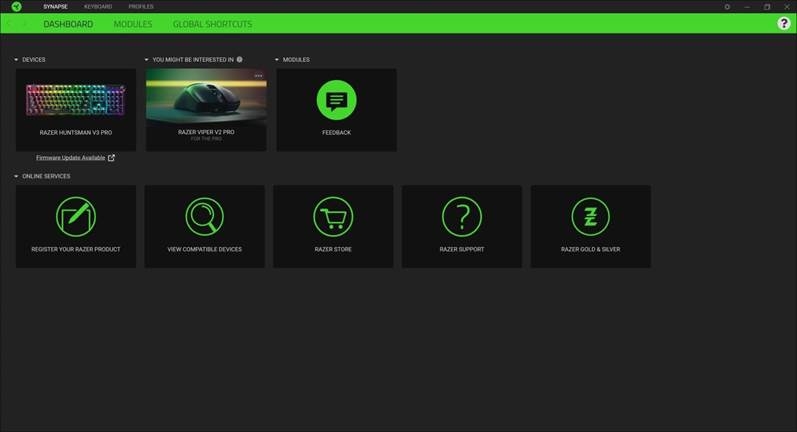Open settings gear icon in title bar
Viewport: 797px width, 432px height.
pos(727,7)
